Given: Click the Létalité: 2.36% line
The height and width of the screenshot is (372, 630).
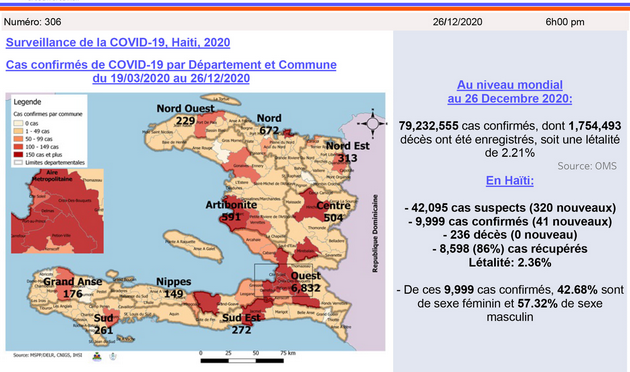Looking at the screenshot, I should (509, 263).
